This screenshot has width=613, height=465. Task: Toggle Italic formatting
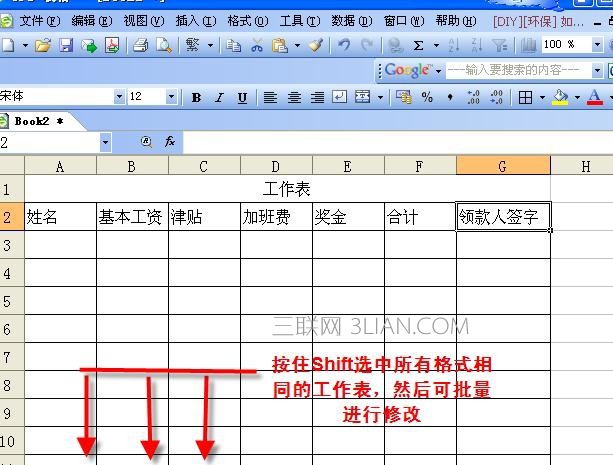220,97
